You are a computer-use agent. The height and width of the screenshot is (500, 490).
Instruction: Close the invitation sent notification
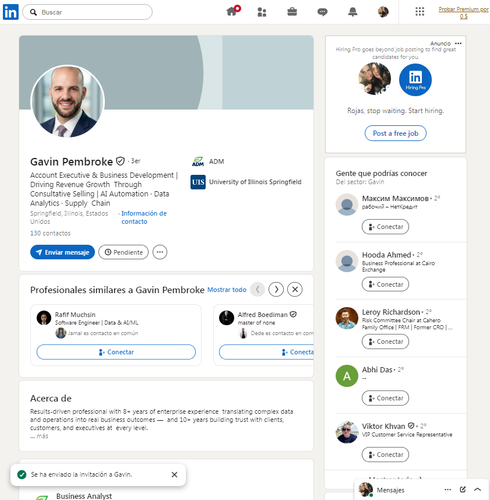[x=174, y=475]
